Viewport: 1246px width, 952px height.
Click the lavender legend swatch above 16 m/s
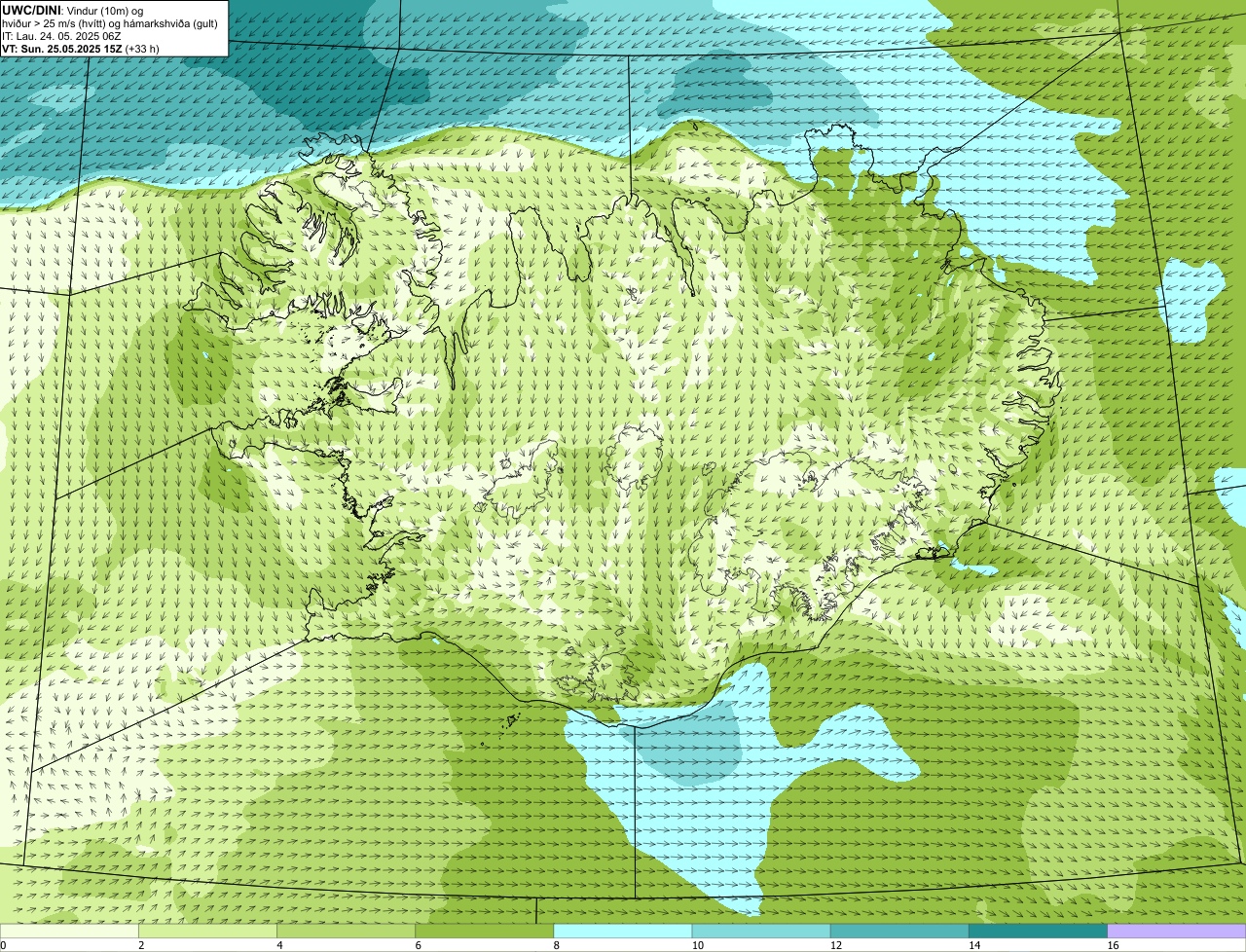[1176, 931]
